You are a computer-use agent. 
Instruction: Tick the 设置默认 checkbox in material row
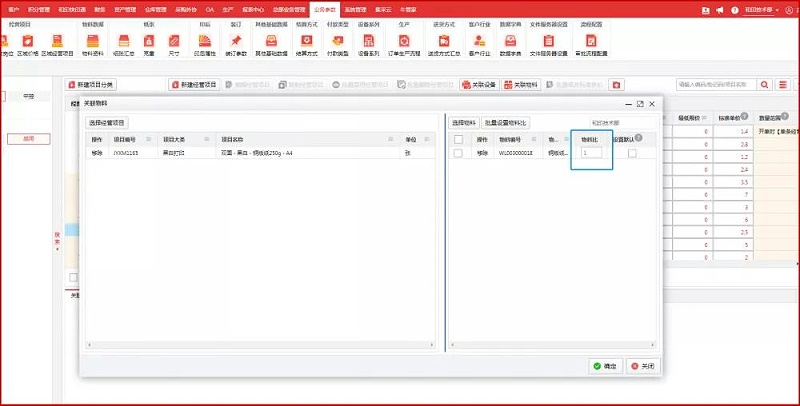coord(631,153)
